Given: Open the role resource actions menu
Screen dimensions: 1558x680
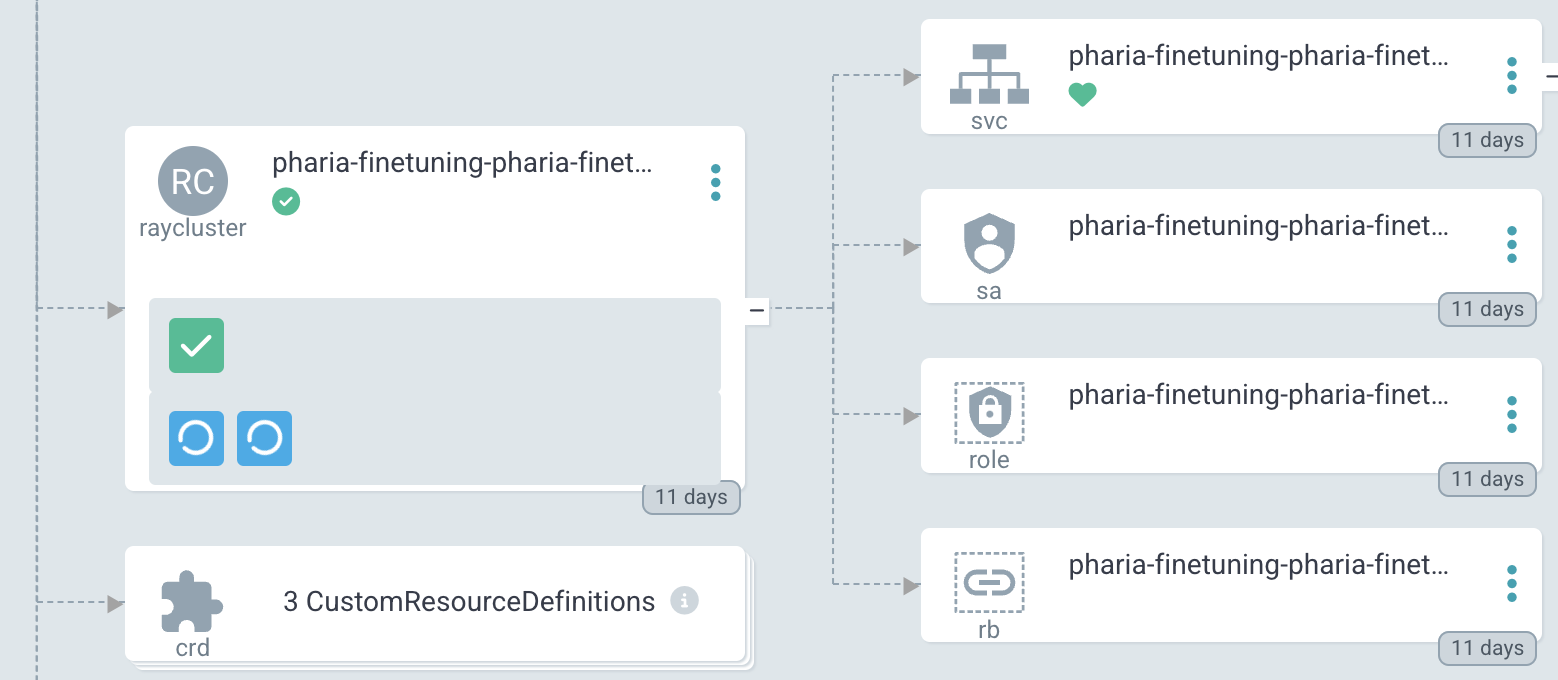Looking at the screenshot, I should [x=1511, y=412].
